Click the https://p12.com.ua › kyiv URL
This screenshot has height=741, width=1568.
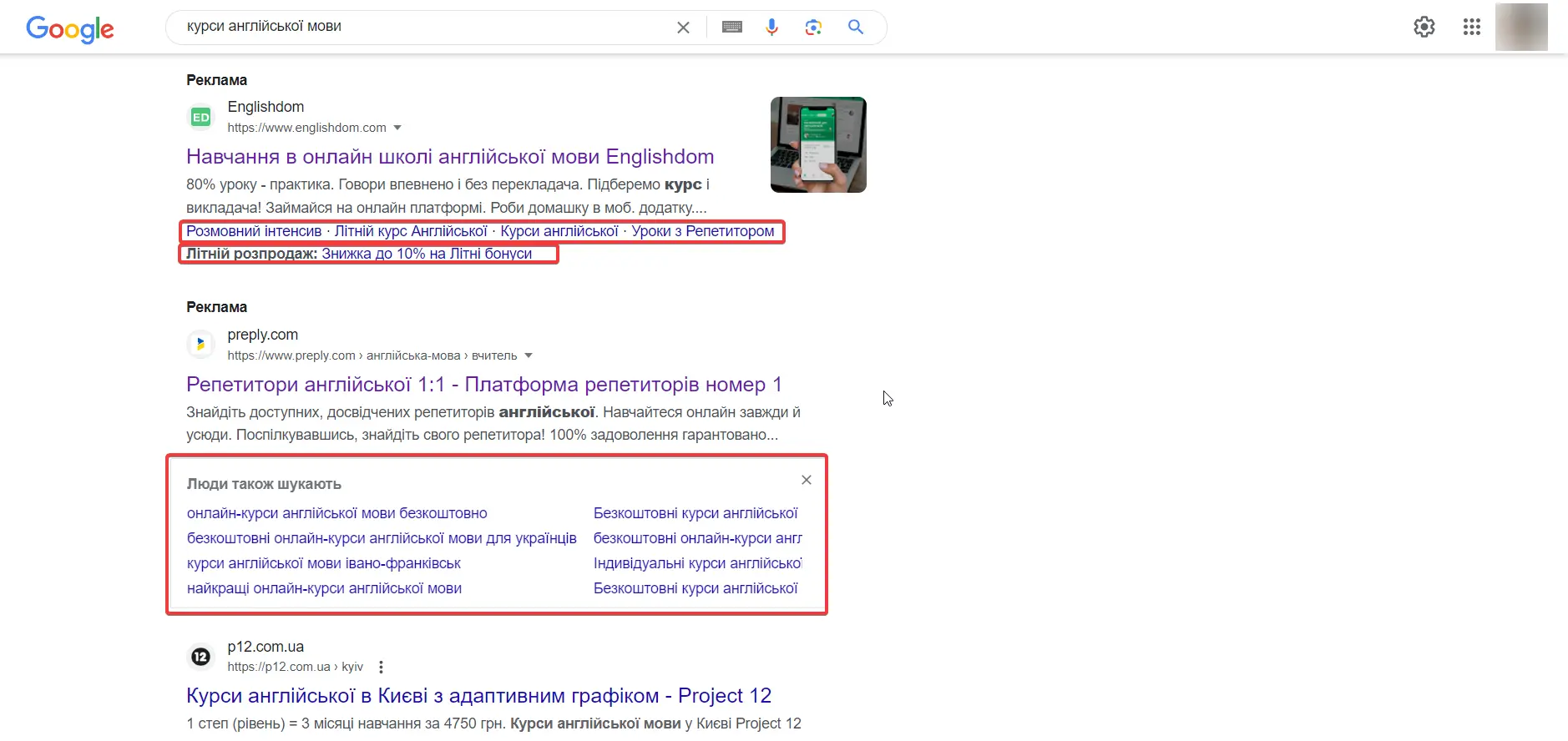pos(295,667)
